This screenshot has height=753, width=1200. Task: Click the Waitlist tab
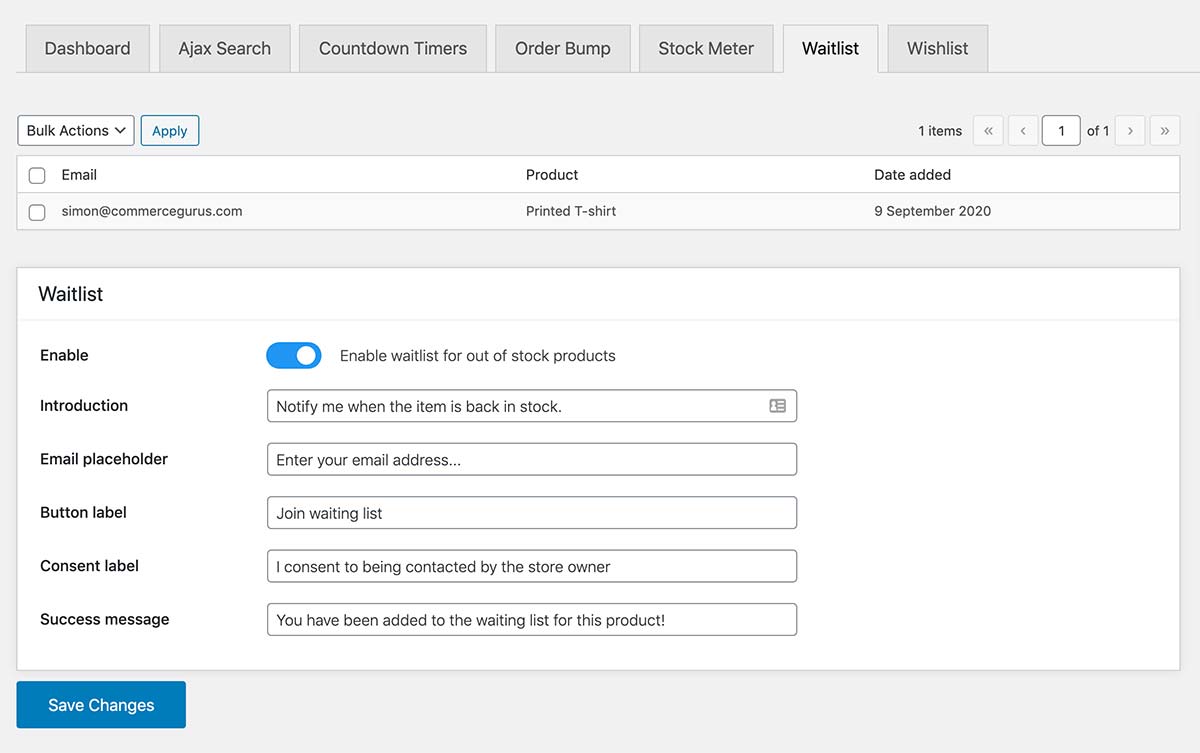(830, 49)
